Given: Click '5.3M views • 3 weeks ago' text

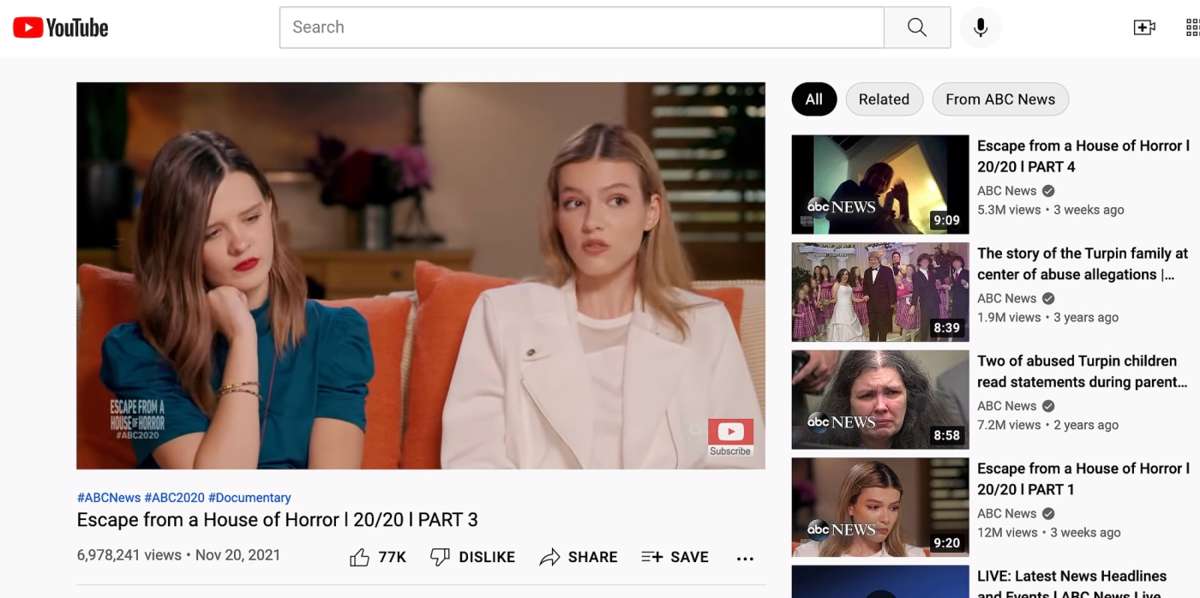Looking at the screenshot, I should tap(1050, 210).
